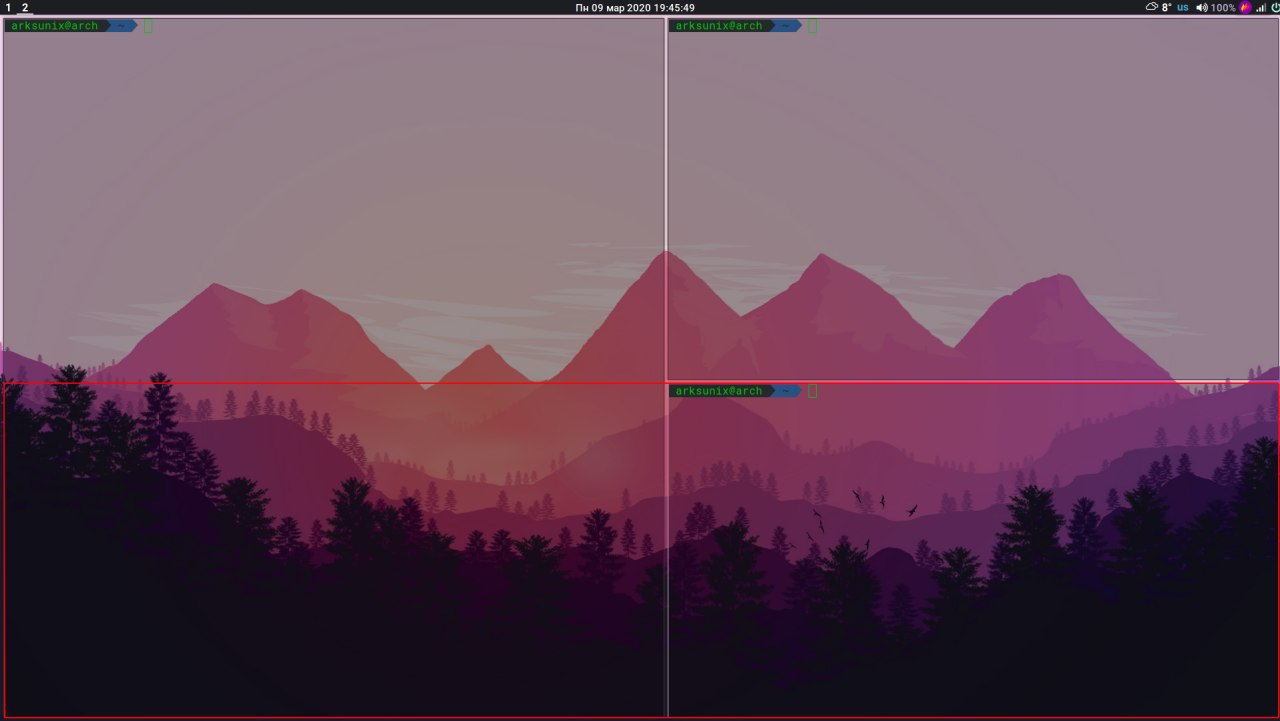Click the cursor block in the top-right terminal
This screenshot has height=721, width=1280.
tap(813, 26)
